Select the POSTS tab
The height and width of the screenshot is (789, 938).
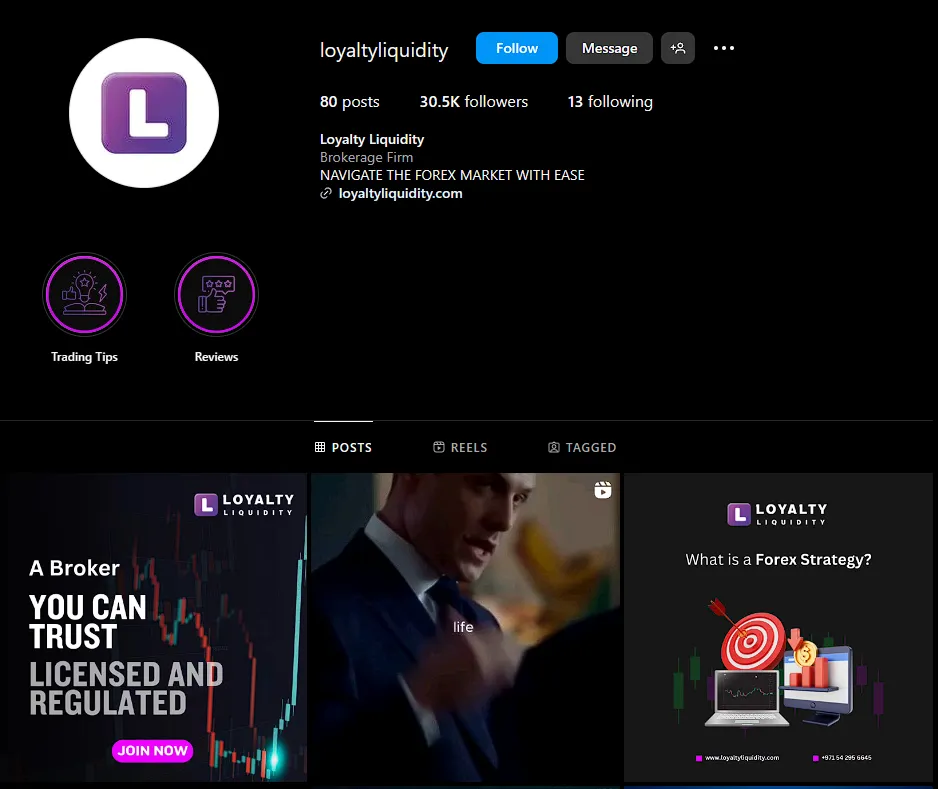pyautogui.click(x=343, y=447)
